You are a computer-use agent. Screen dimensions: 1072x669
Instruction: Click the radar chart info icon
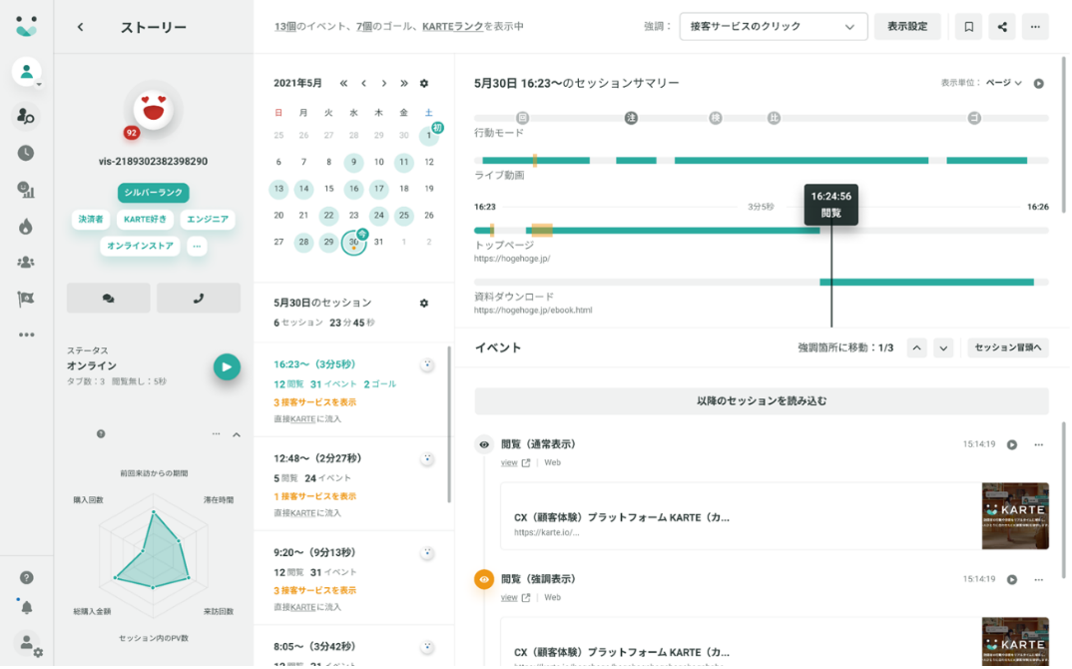click(100, 434)
